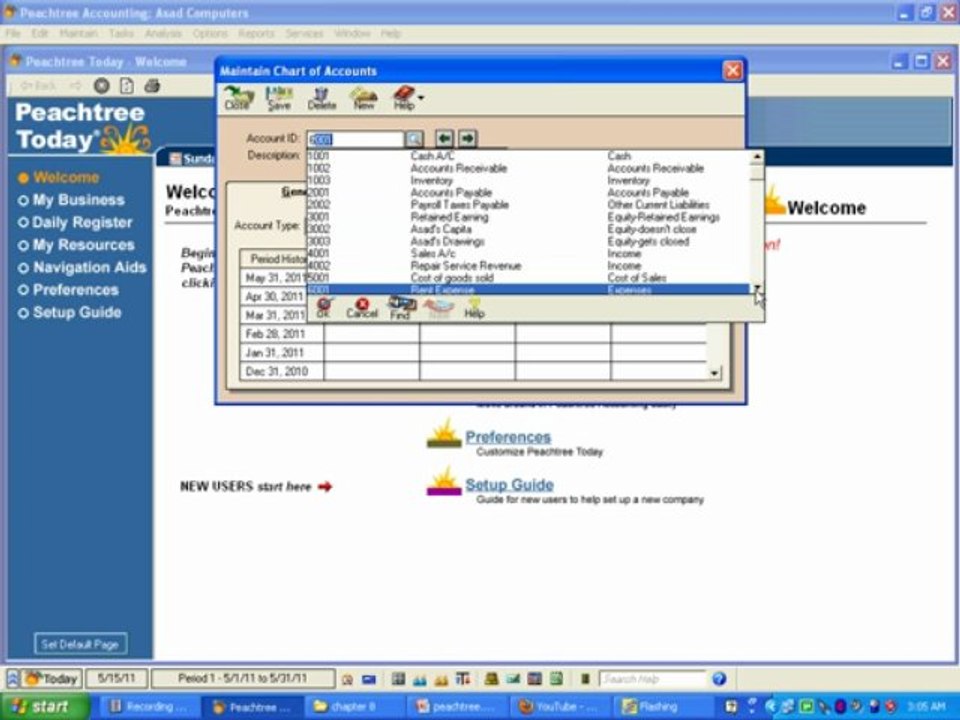The height and width of the screenshot is (720, 960).
Task: Switch to chapter 8 folder in taskbar
Action: tap(354, 707)
